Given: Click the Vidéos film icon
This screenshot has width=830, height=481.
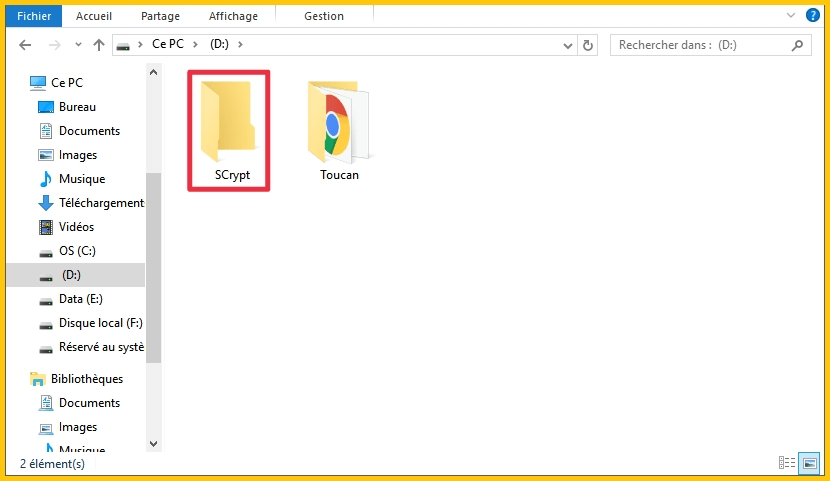Looking at the screenshot, I should click(46, 227).
